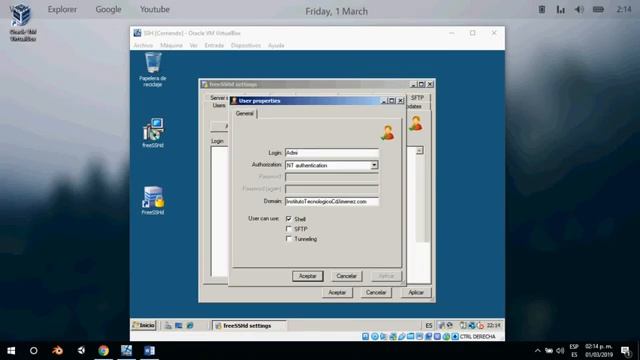The image size is (640, 360).
Task: Click Aceptar in User properties dialog
Action: [x=308, y=276]
